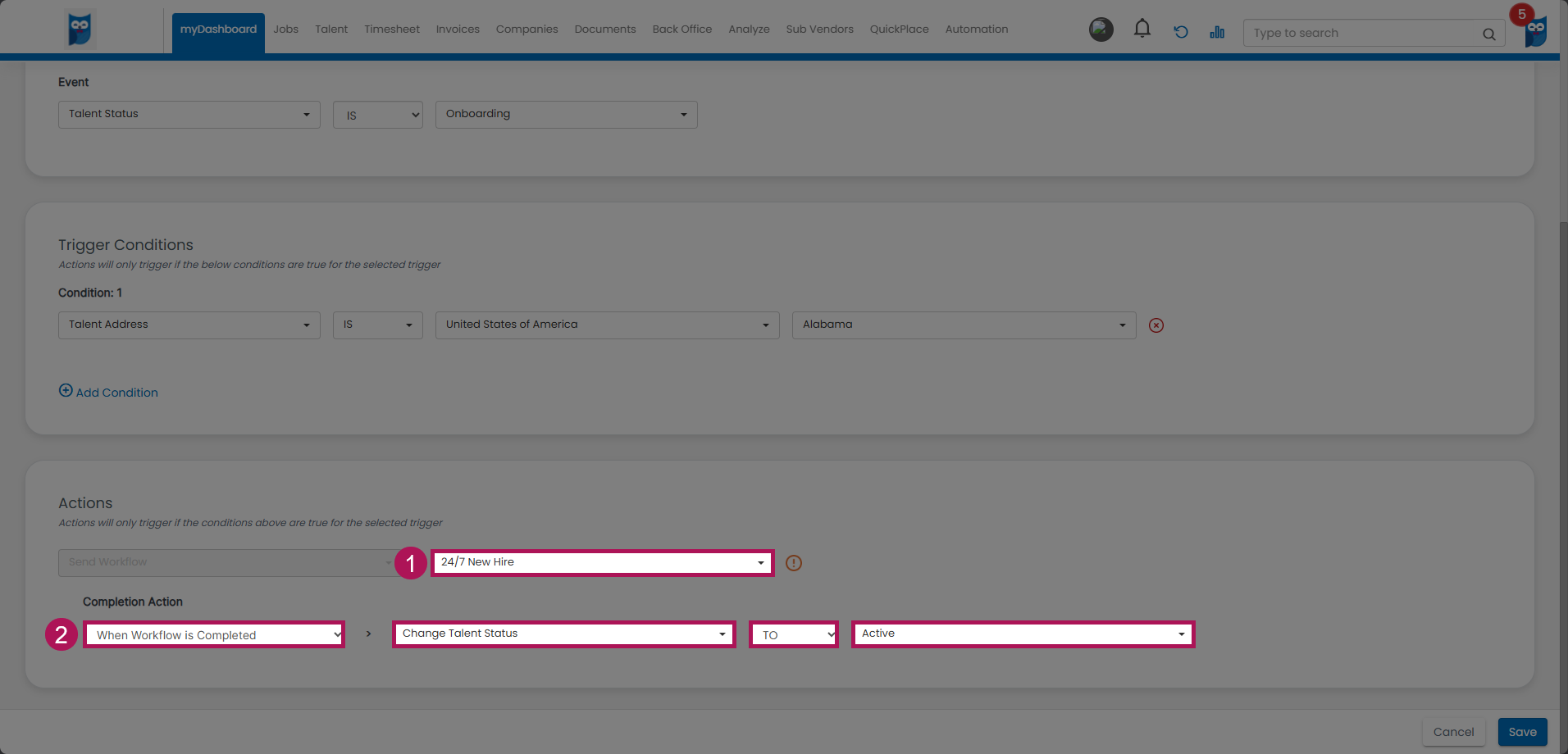Expand the Onboarding status dropdown

point(567,115)
